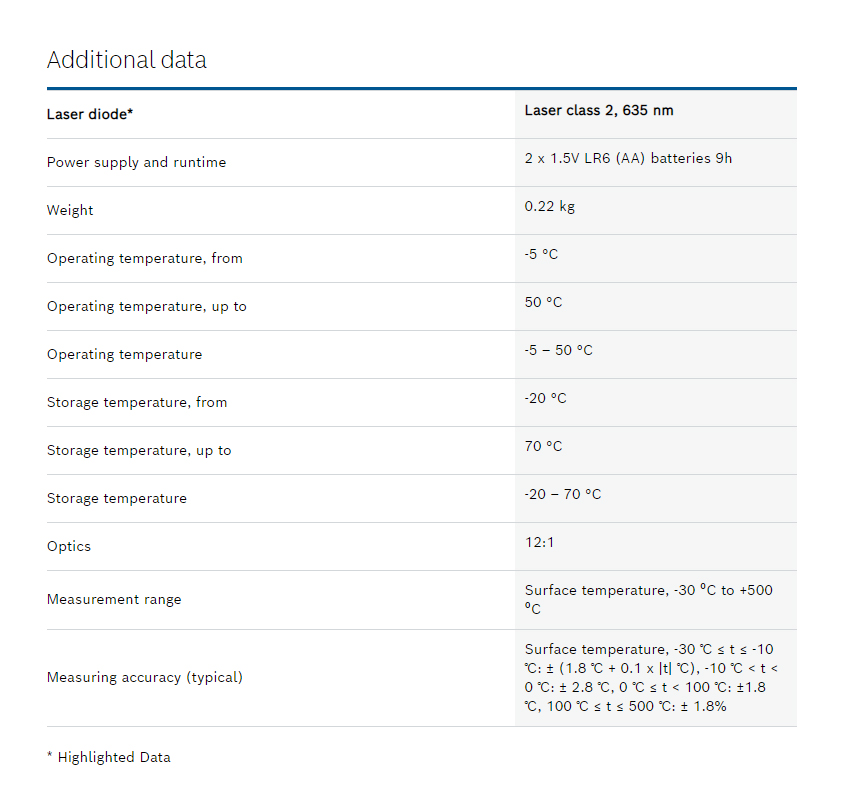The image size is (854, 797).
Task: Click the "Operating temperature, from" label
Action: click(x=144, y=258)
